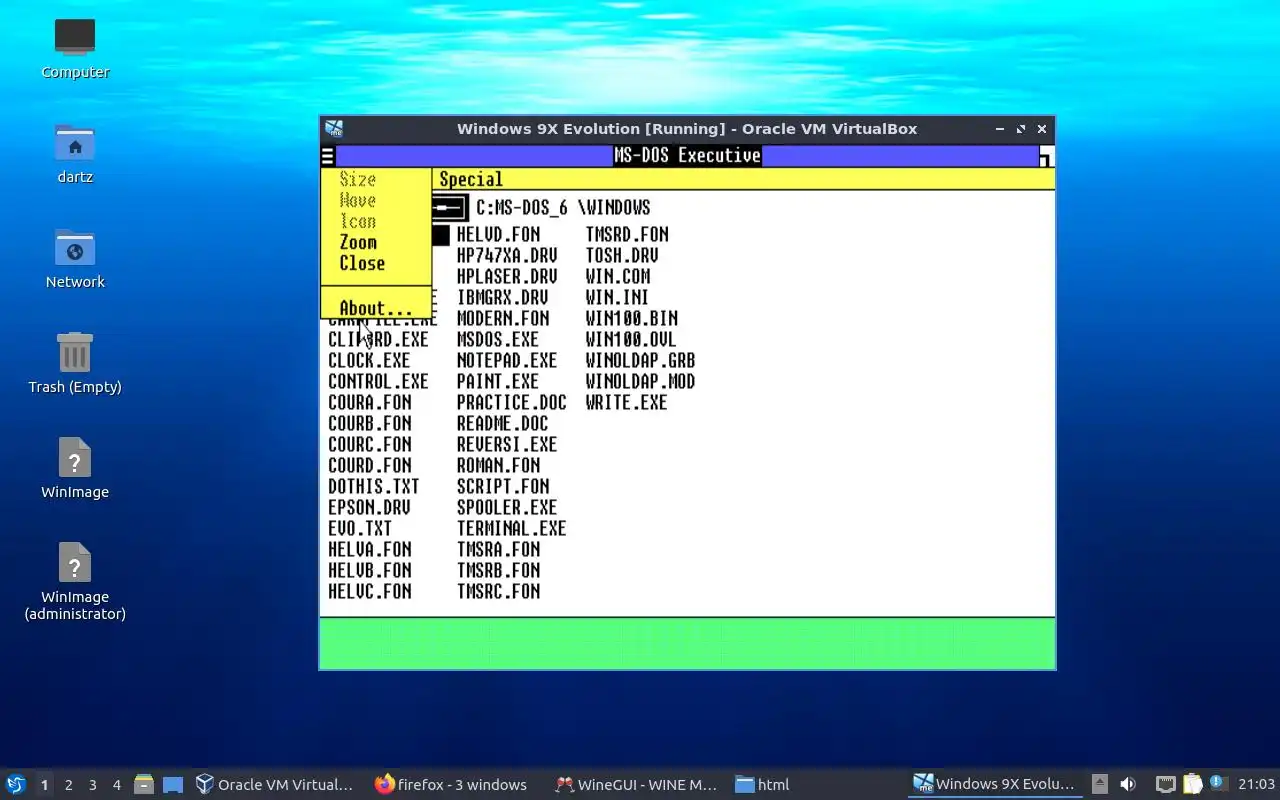Select file WRITE.EXE
The width and height of the screenshot is (1280, 800).
627,403
